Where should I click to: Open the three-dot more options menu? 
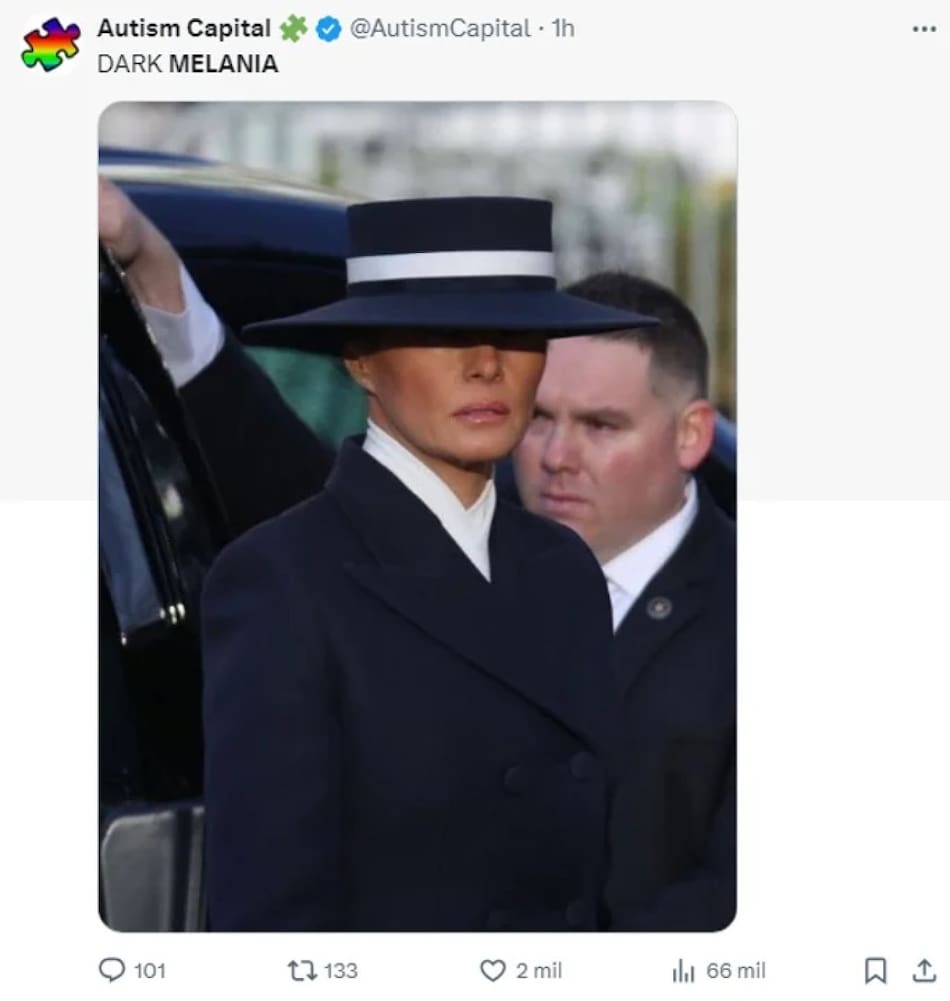925,29
